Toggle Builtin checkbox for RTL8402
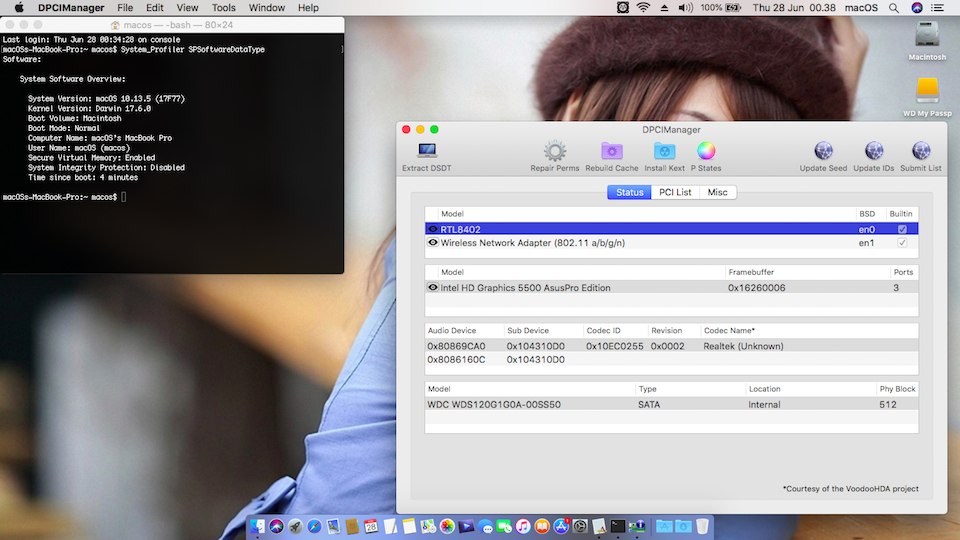 tap(902, 229)
